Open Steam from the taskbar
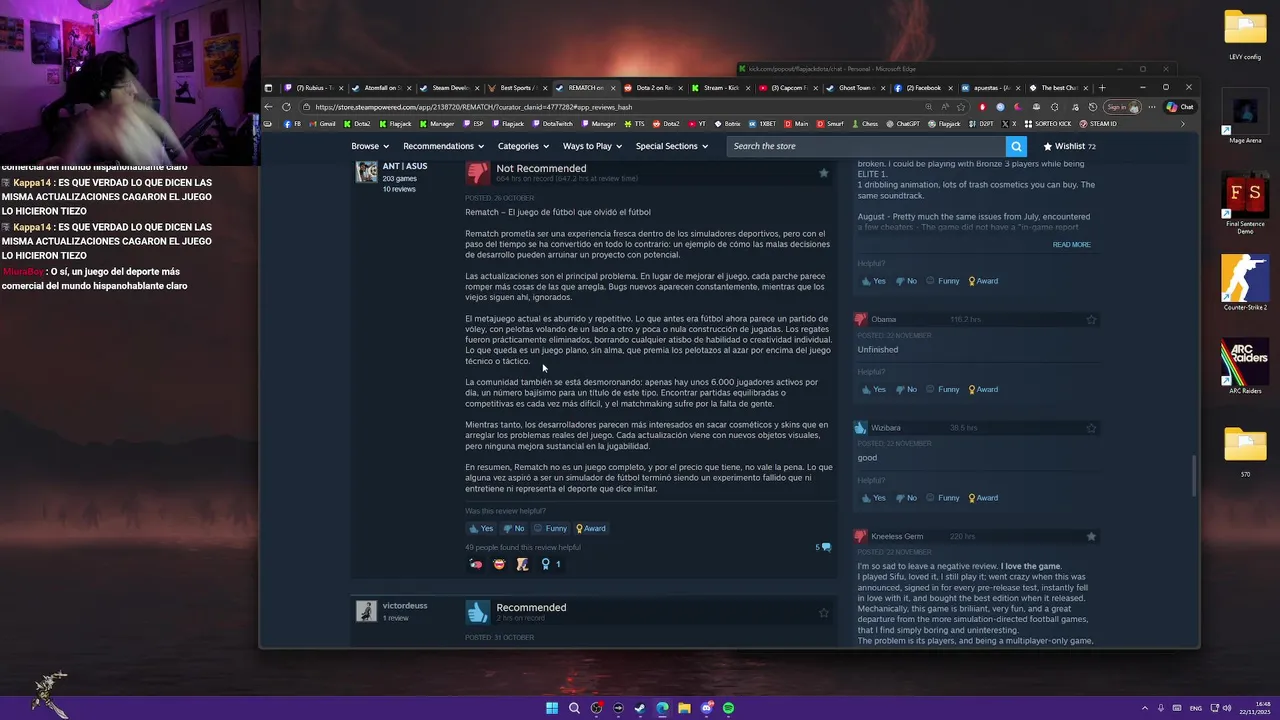The width and height of the screenshot is (1280, 720). [x=640, y=708]
